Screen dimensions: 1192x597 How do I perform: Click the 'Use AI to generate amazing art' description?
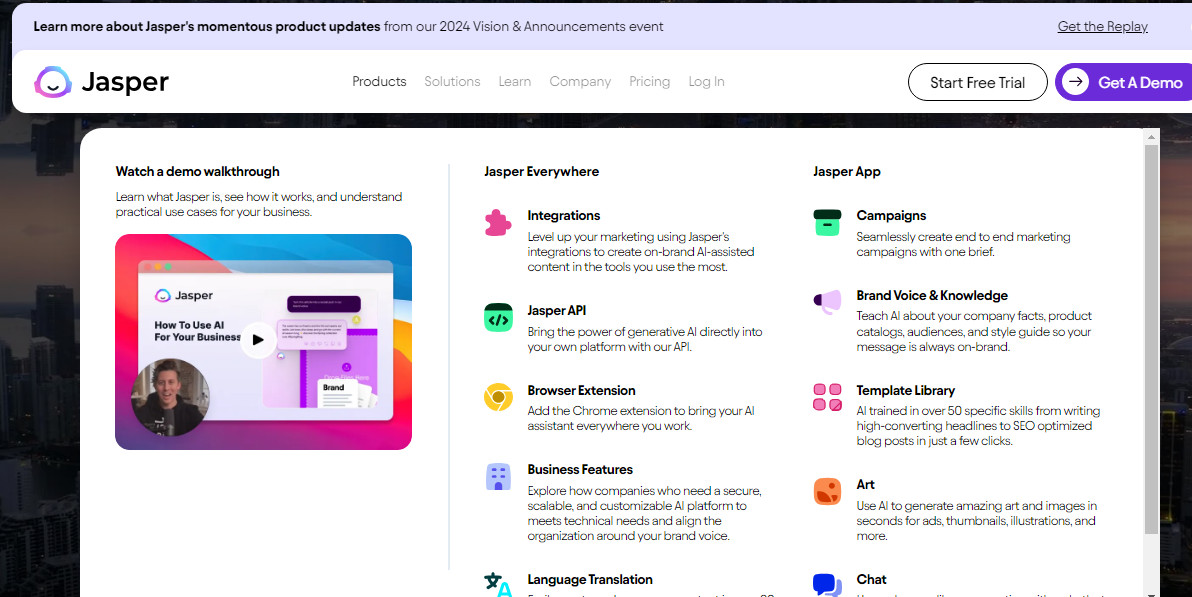coord(977,521)
